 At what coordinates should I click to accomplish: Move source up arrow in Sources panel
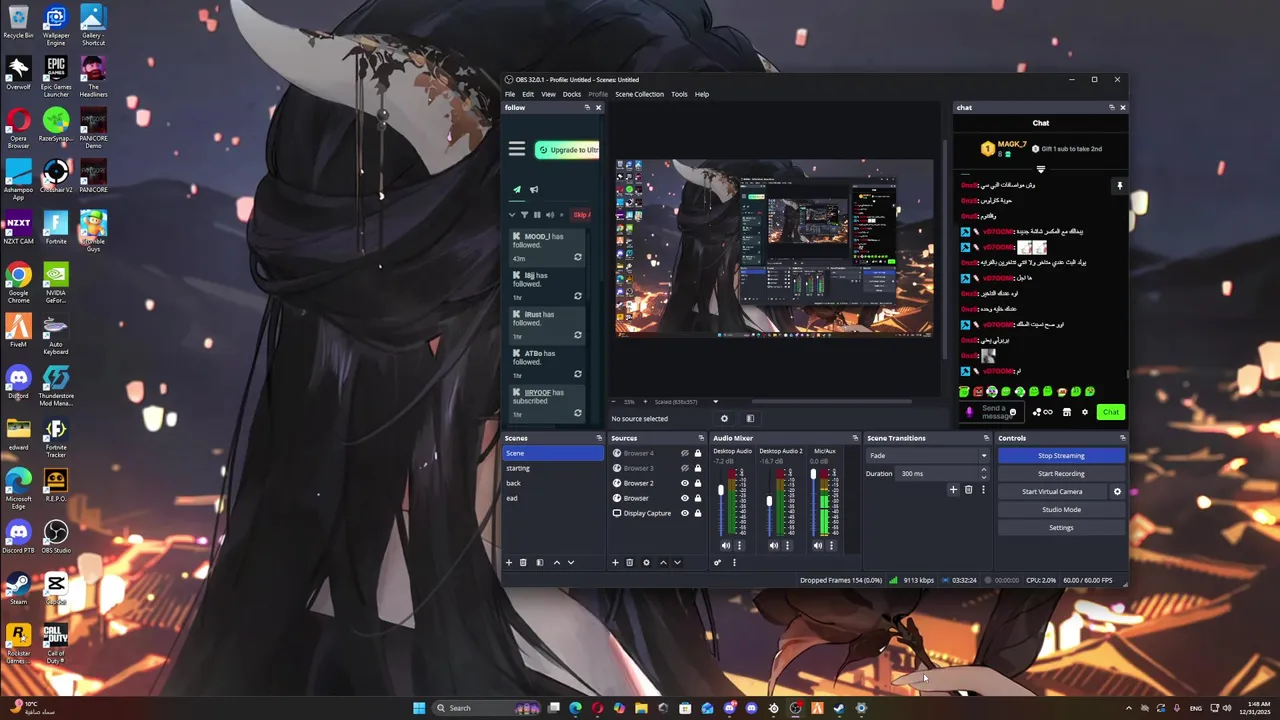coord(663,562)
